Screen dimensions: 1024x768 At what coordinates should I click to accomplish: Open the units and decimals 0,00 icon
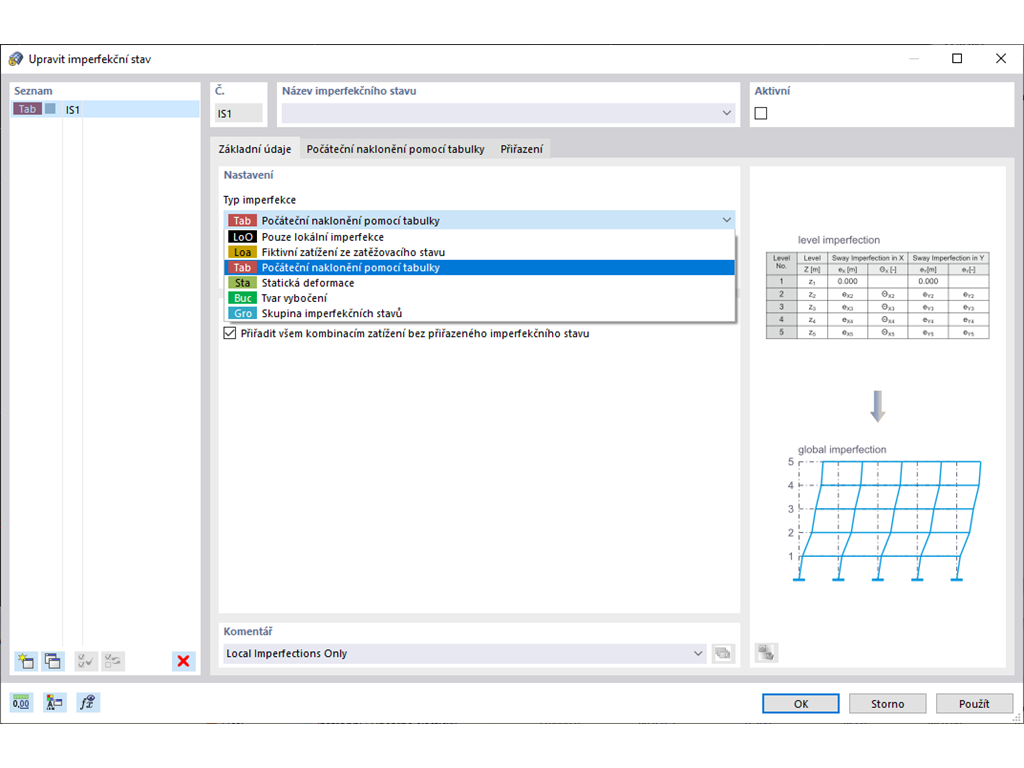click(22, 703)
